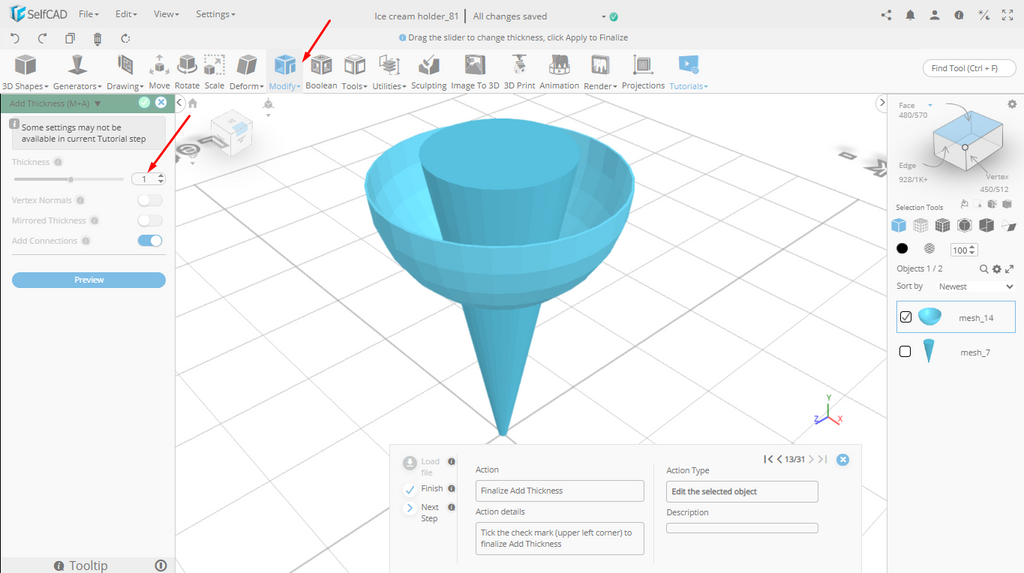
Task: Uncheck the mesh_14 object checkbox
Action: coord(906,317)
